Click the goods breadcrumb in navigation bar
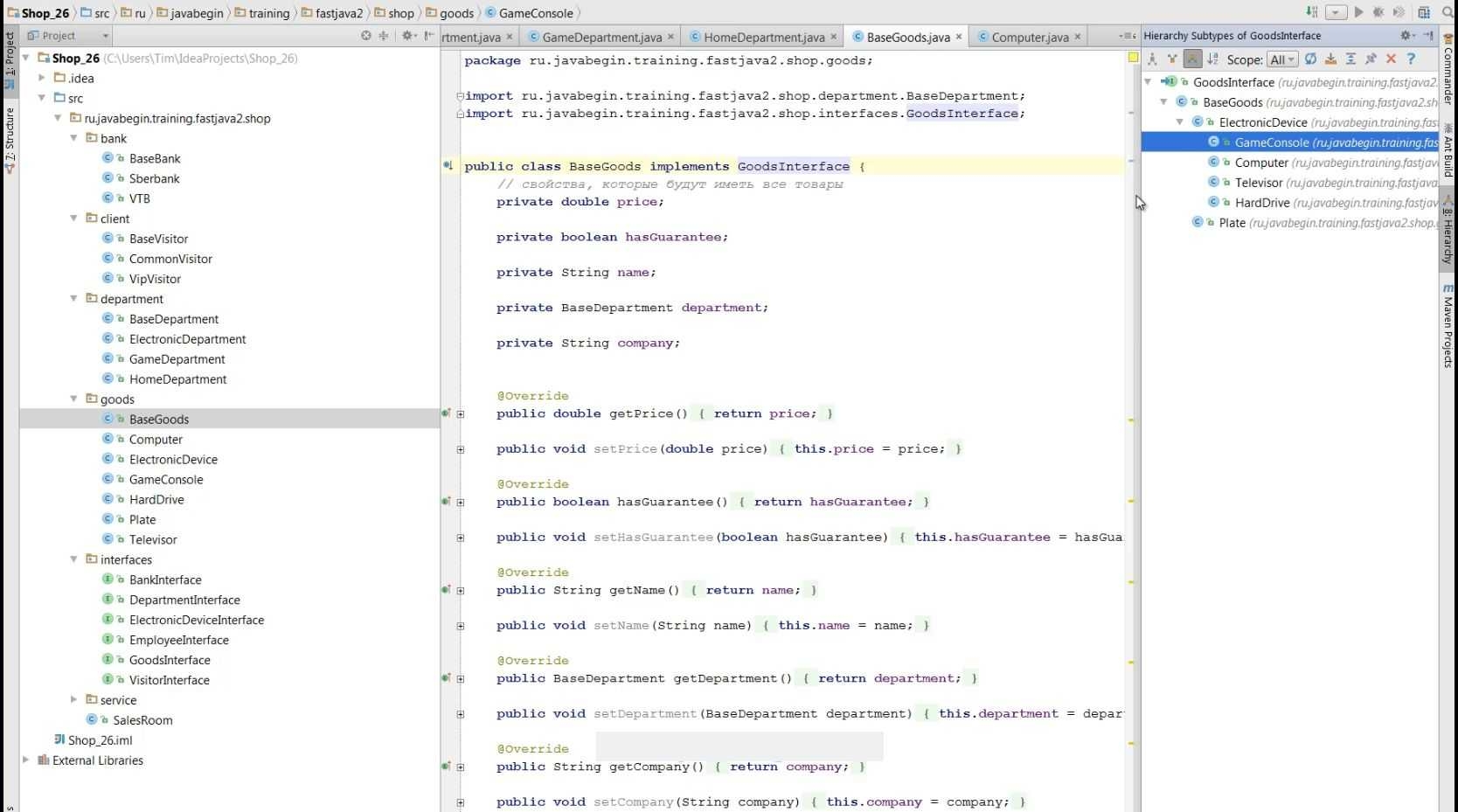The height and width of the screenshot is (812, 1458). click(449, 13)
